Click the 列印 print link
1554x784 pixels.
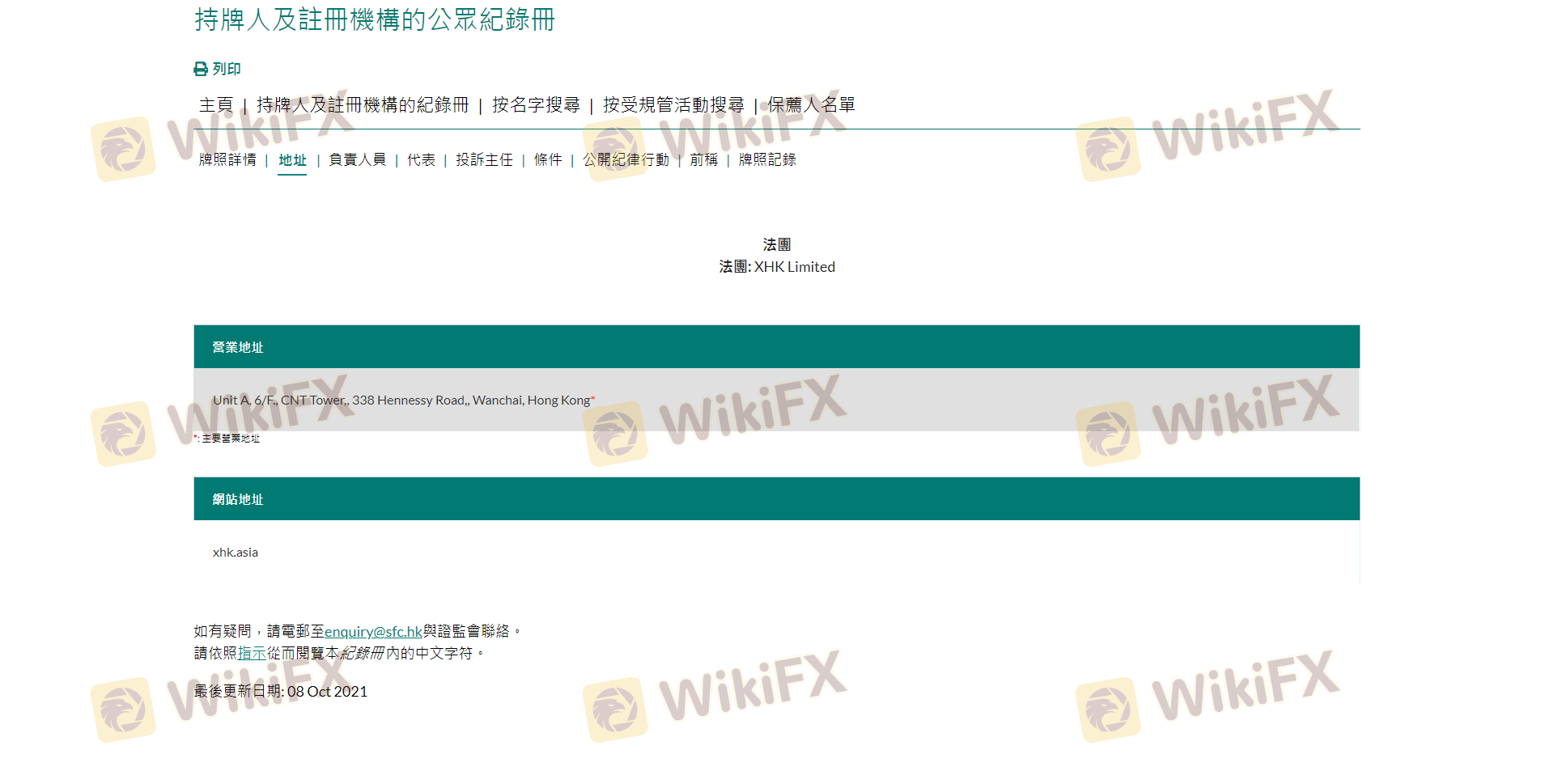click(x=227, y=70)
